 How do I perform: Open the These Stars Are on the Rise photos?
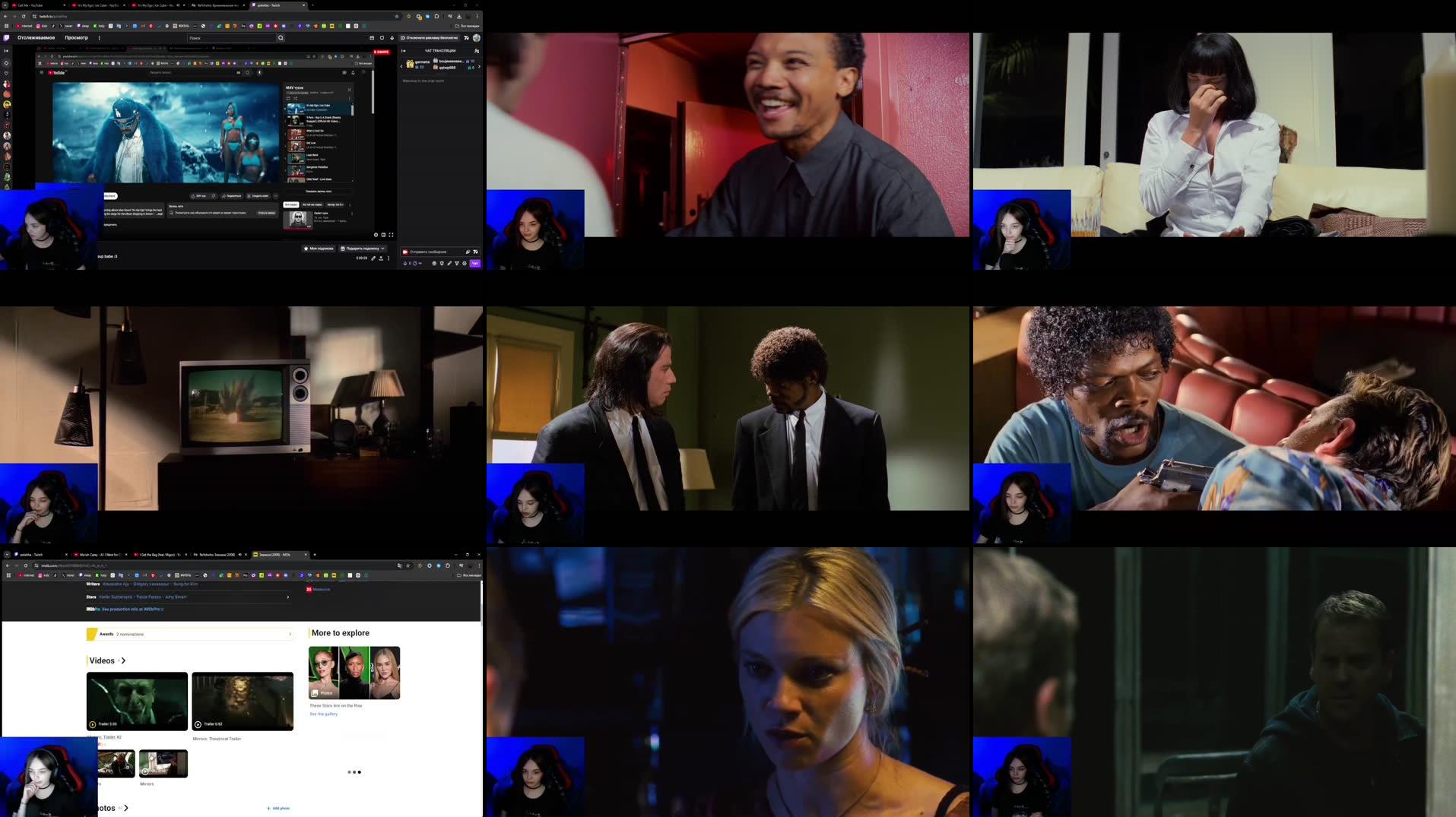354,673
